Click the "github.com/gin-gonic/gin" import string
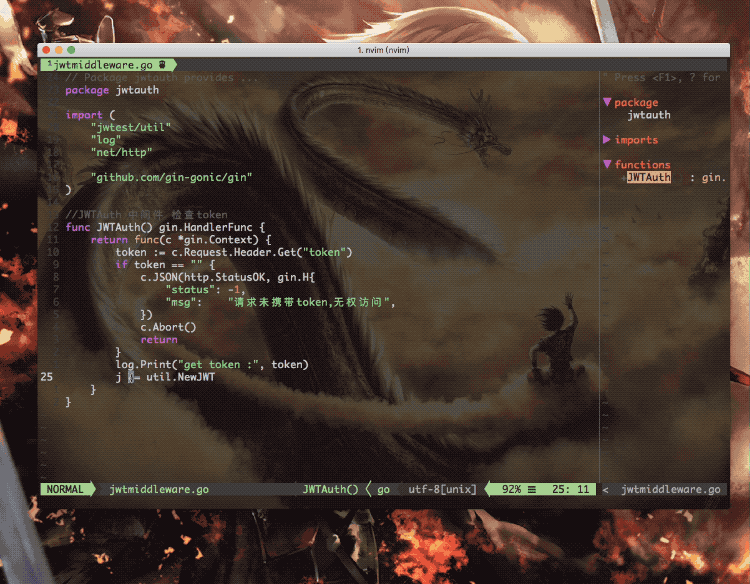 171,177
